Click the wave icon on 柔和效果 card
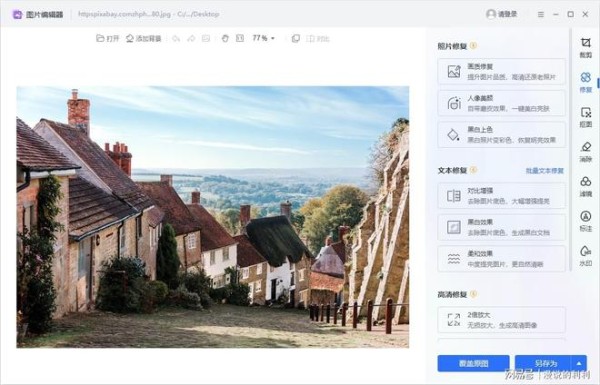The width and height of the screenshot is (600, 385). click(x=454, y=259)
